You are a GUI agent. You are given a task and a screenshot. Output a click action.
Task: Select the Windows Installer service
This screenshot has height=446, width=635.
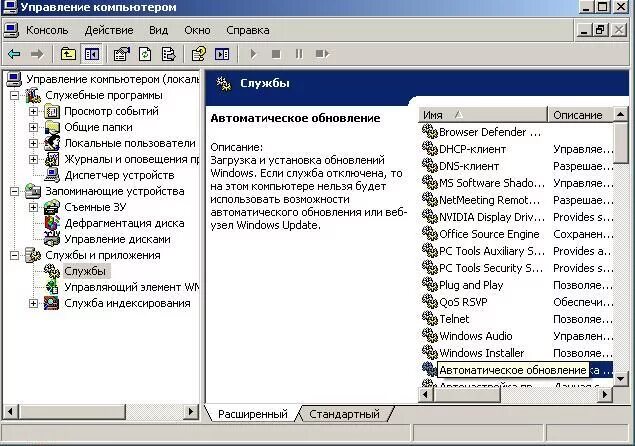[482, 353]
